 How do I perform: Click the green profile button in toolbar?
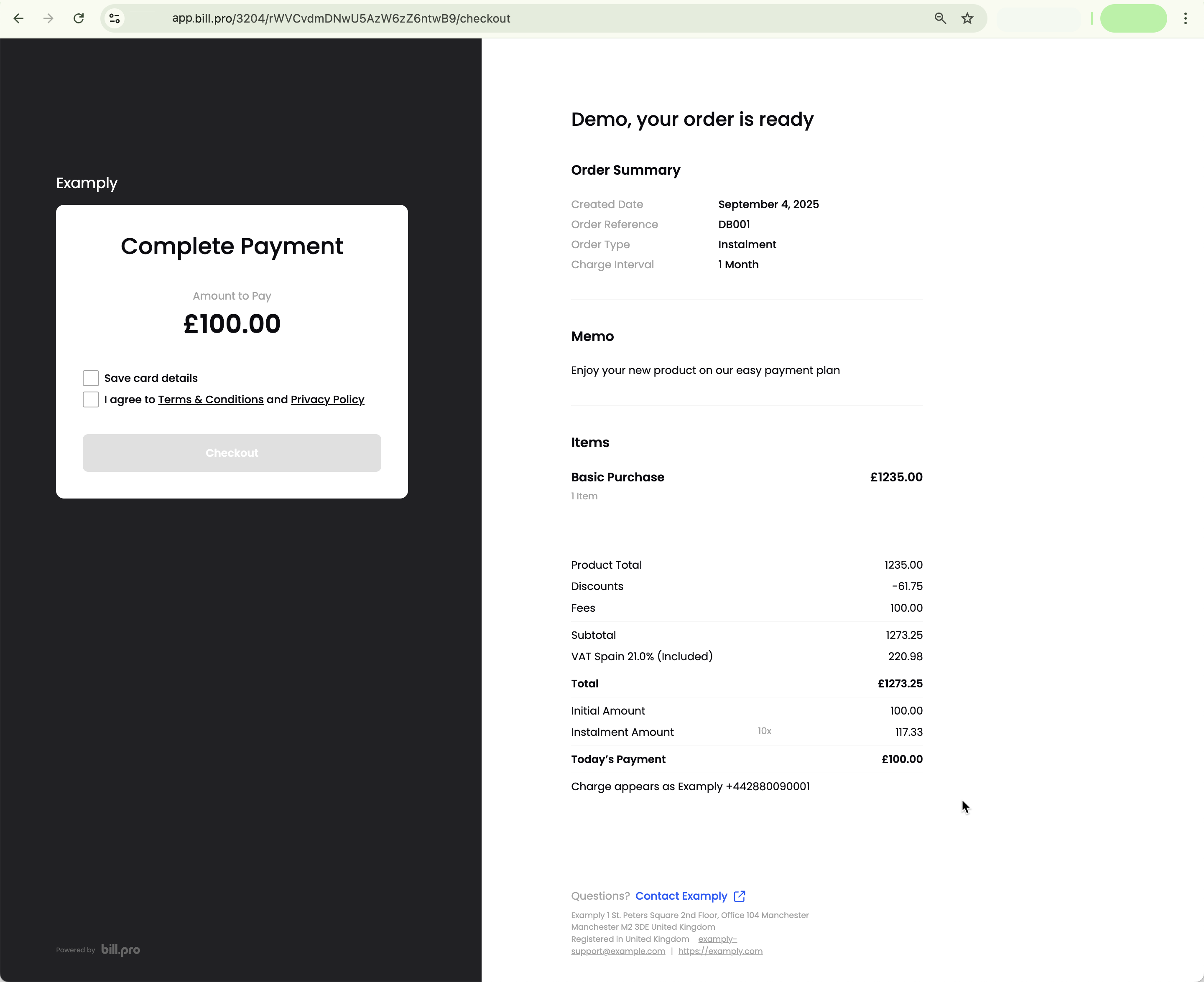1133,19
